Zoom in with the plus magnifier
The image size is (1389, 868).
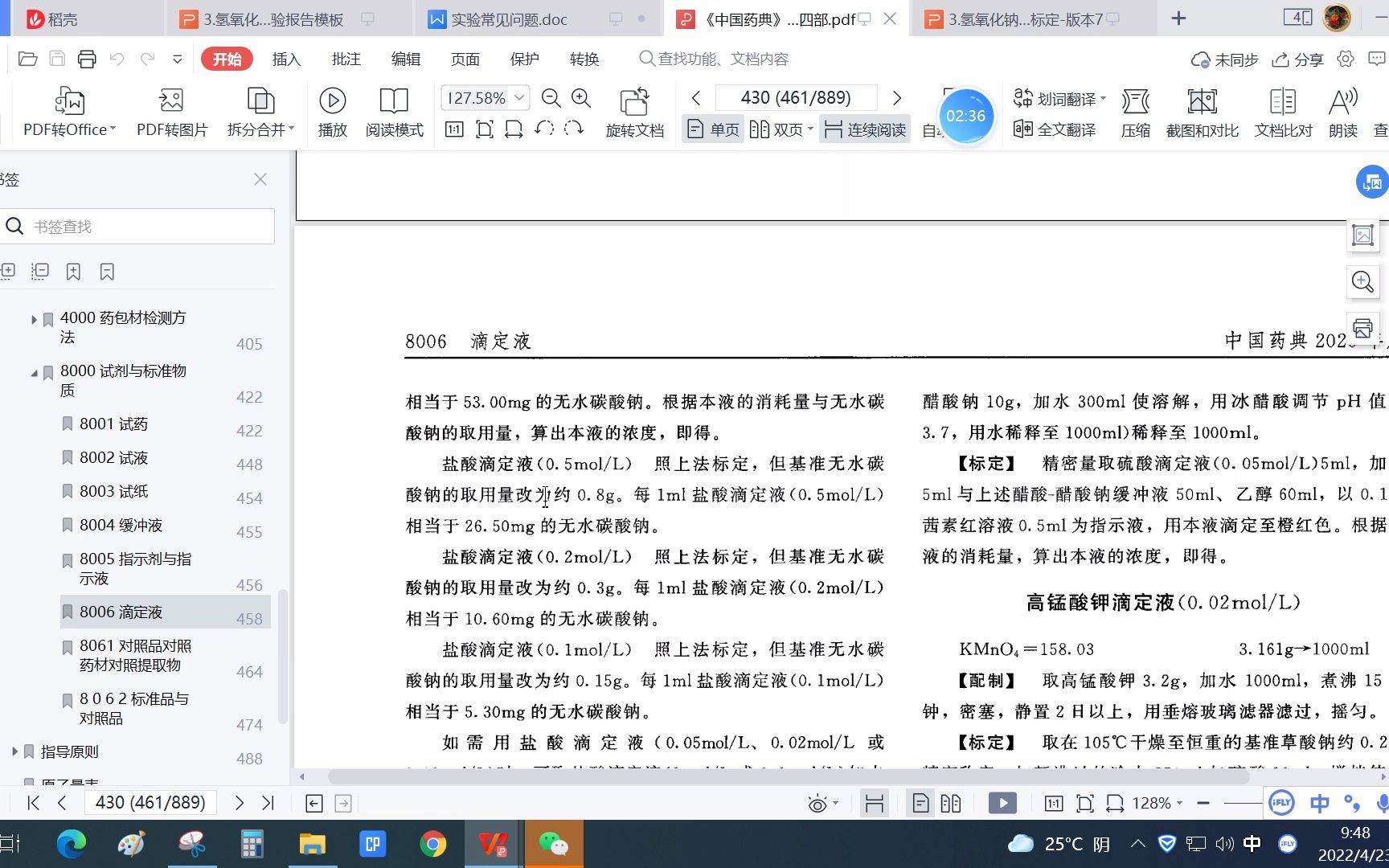[x=581, y=98]
